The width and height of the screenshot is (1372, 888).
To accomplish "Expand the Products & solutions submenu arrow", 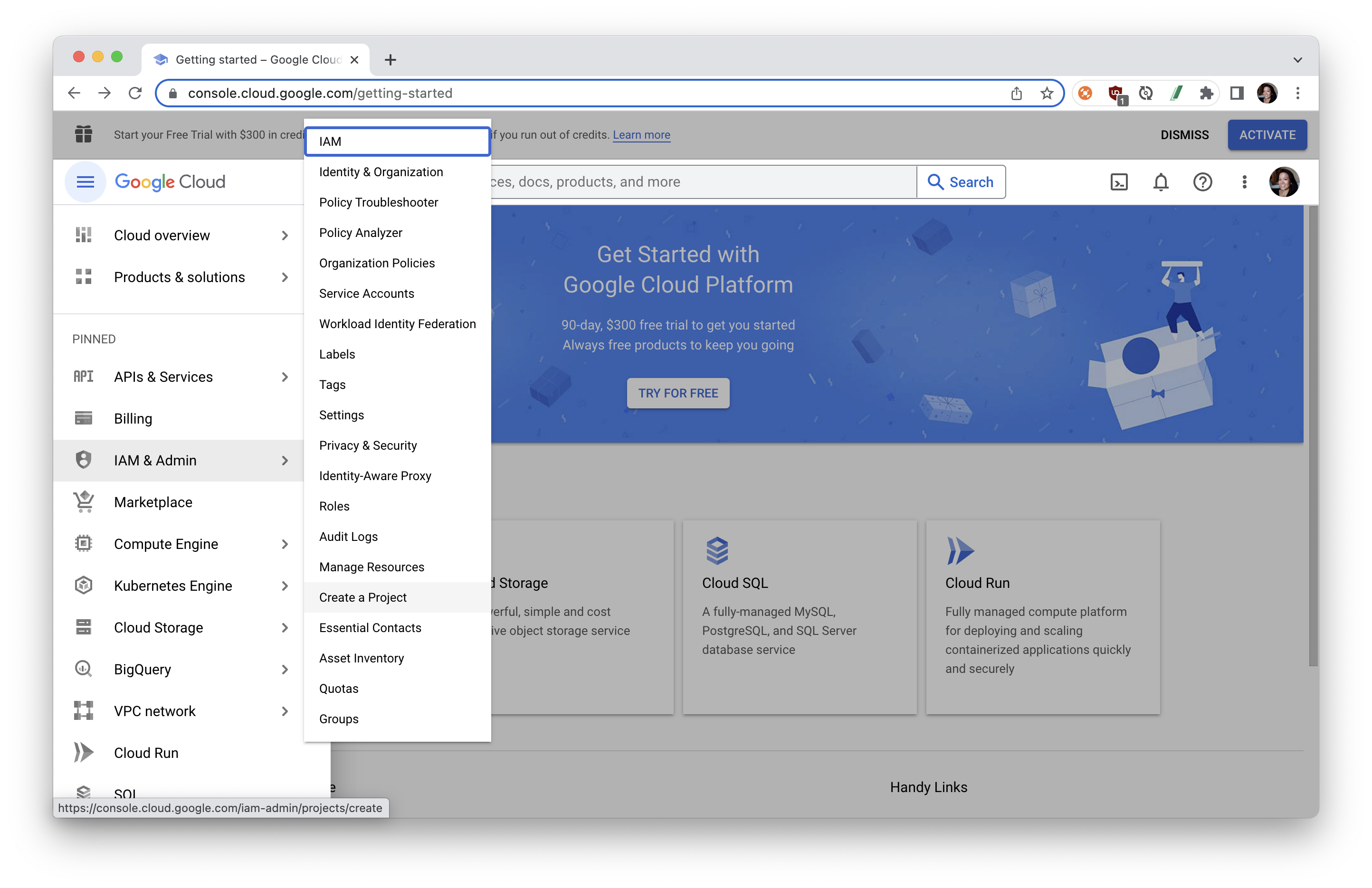I will [285, 277].
